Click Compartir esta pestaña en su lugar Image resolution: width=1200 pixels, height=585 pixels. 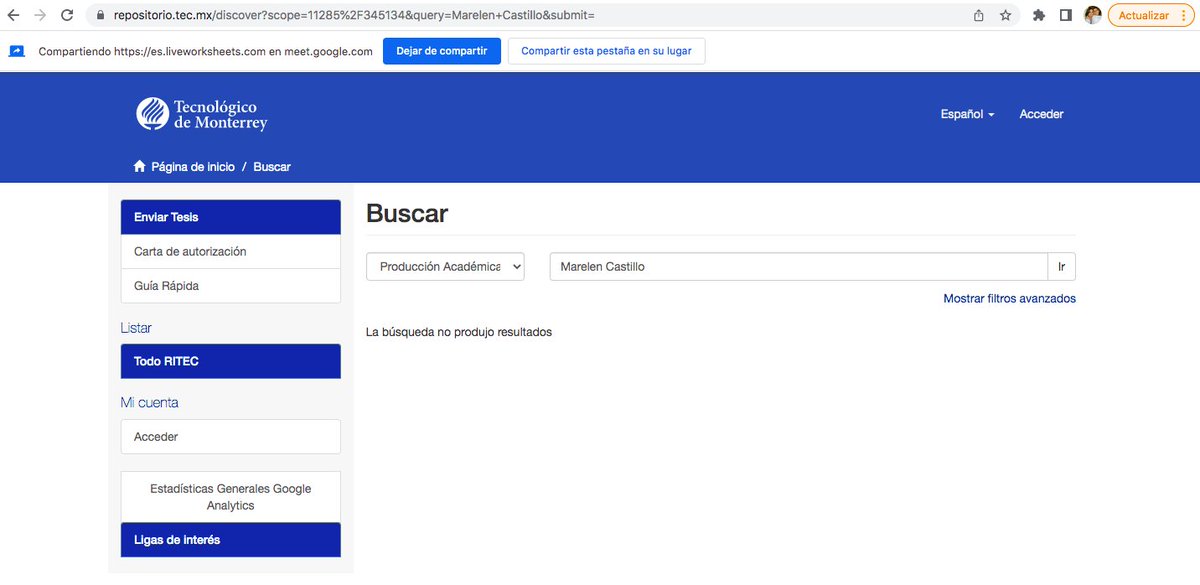606,51
